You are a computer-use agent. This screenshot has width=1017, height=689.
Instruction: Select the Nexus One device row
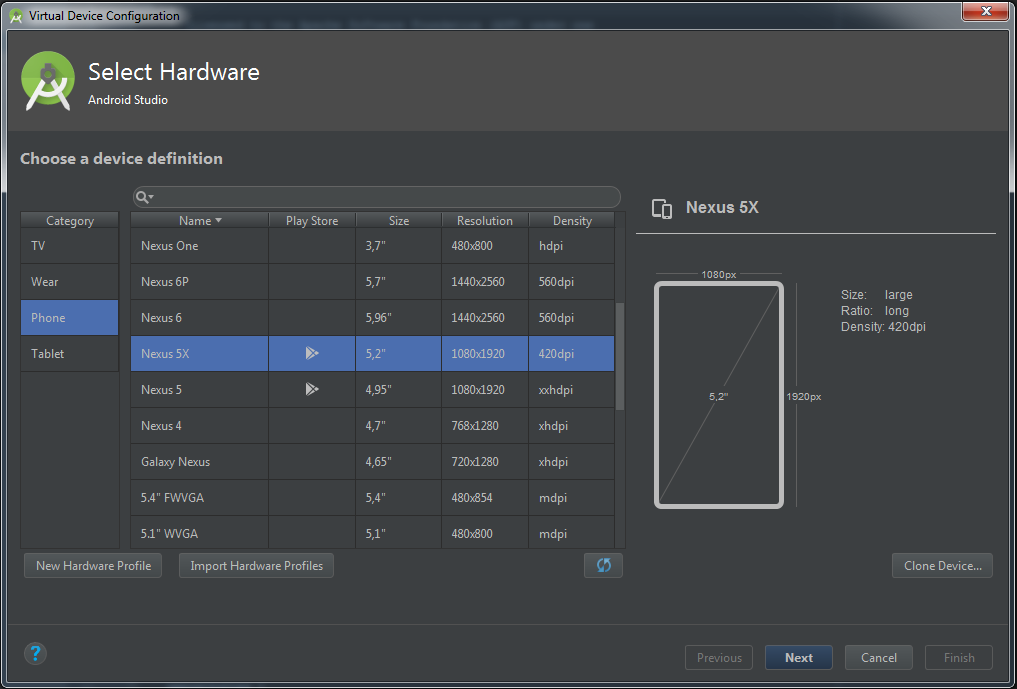tap(372, 246)
